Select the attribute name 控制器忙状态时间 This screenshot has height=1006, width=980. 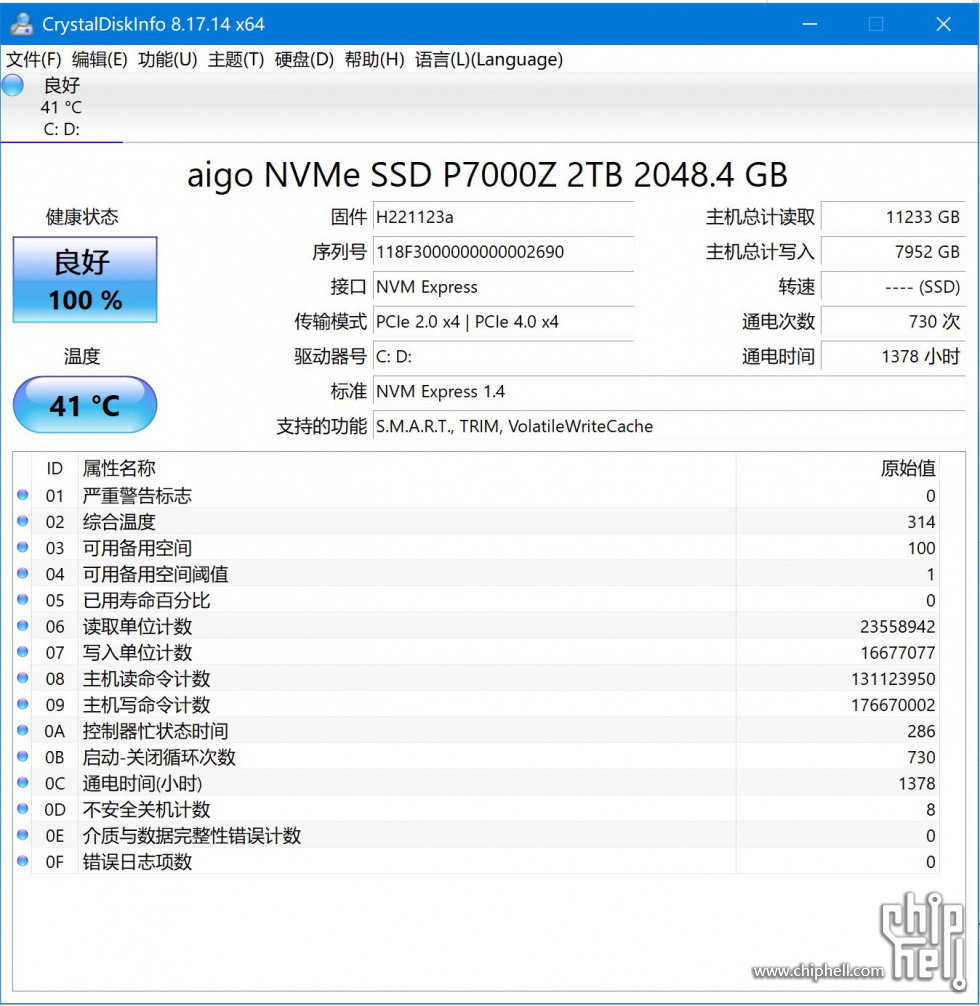point(155,731)
